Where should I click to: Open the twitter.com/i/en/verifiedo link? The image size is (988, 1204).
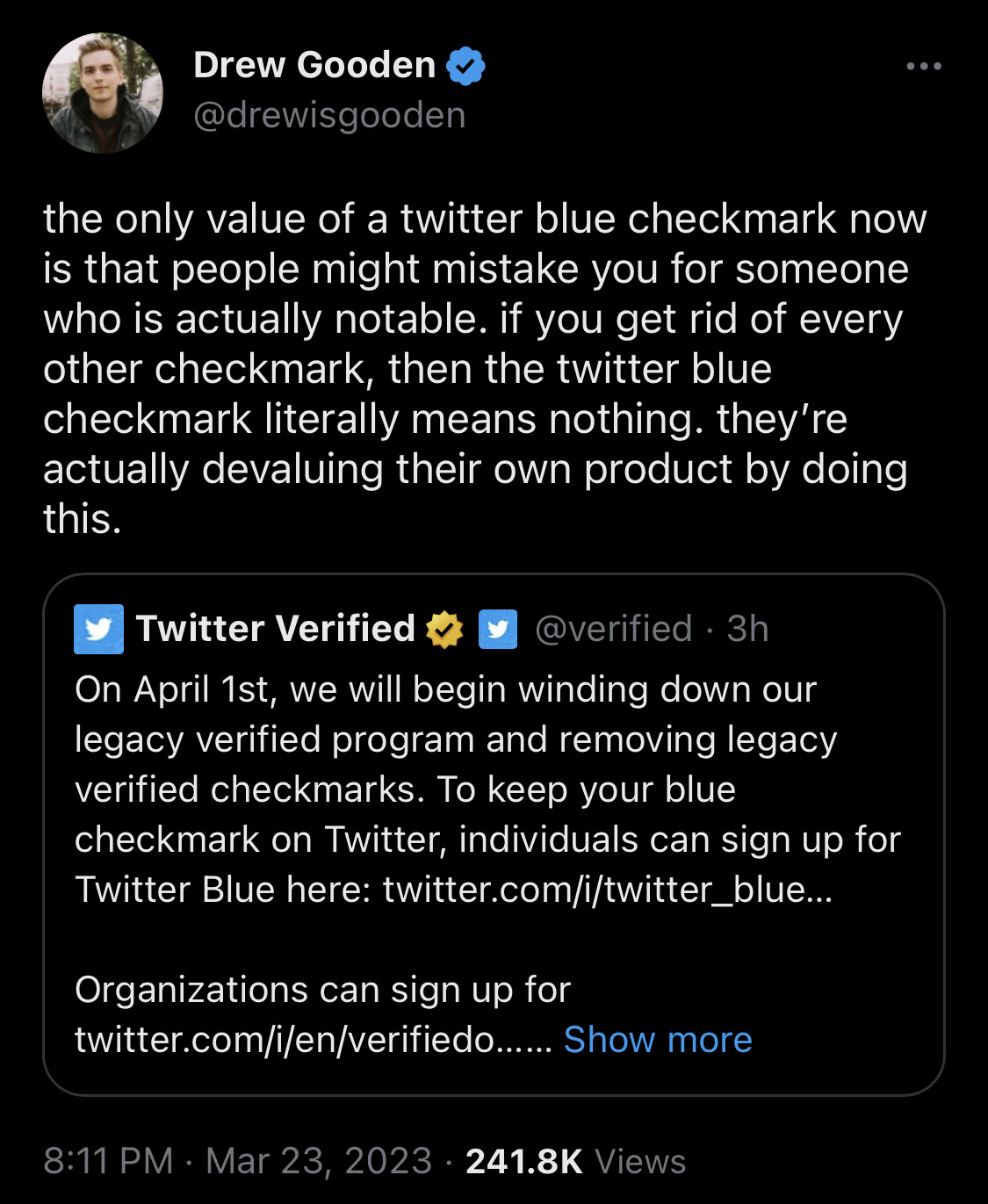tap(313, 1040)
